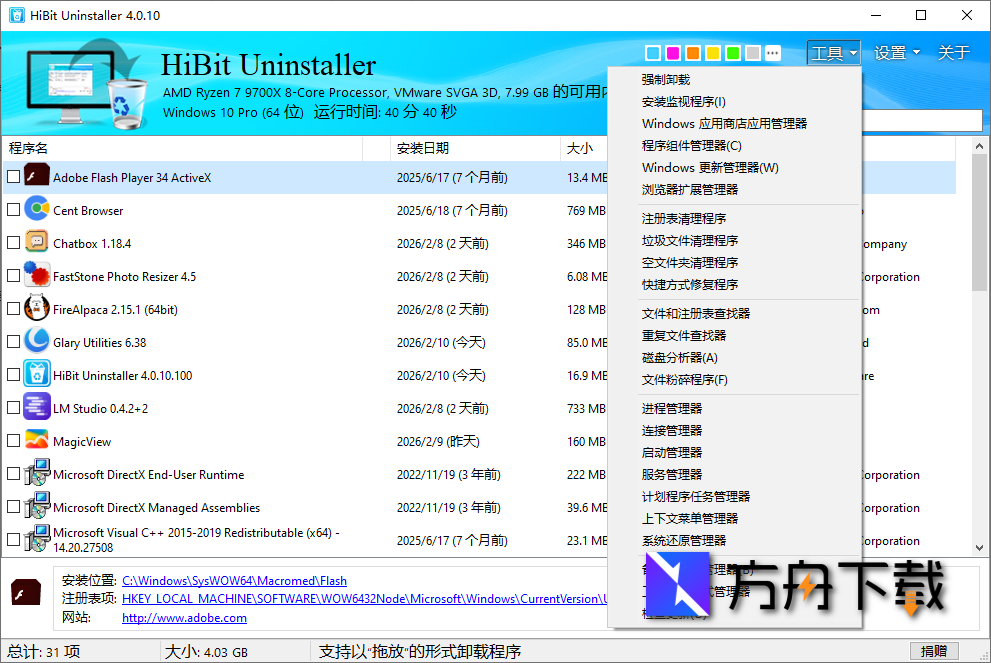Click the FireAlpaca icon in the list

pos(35,307)
